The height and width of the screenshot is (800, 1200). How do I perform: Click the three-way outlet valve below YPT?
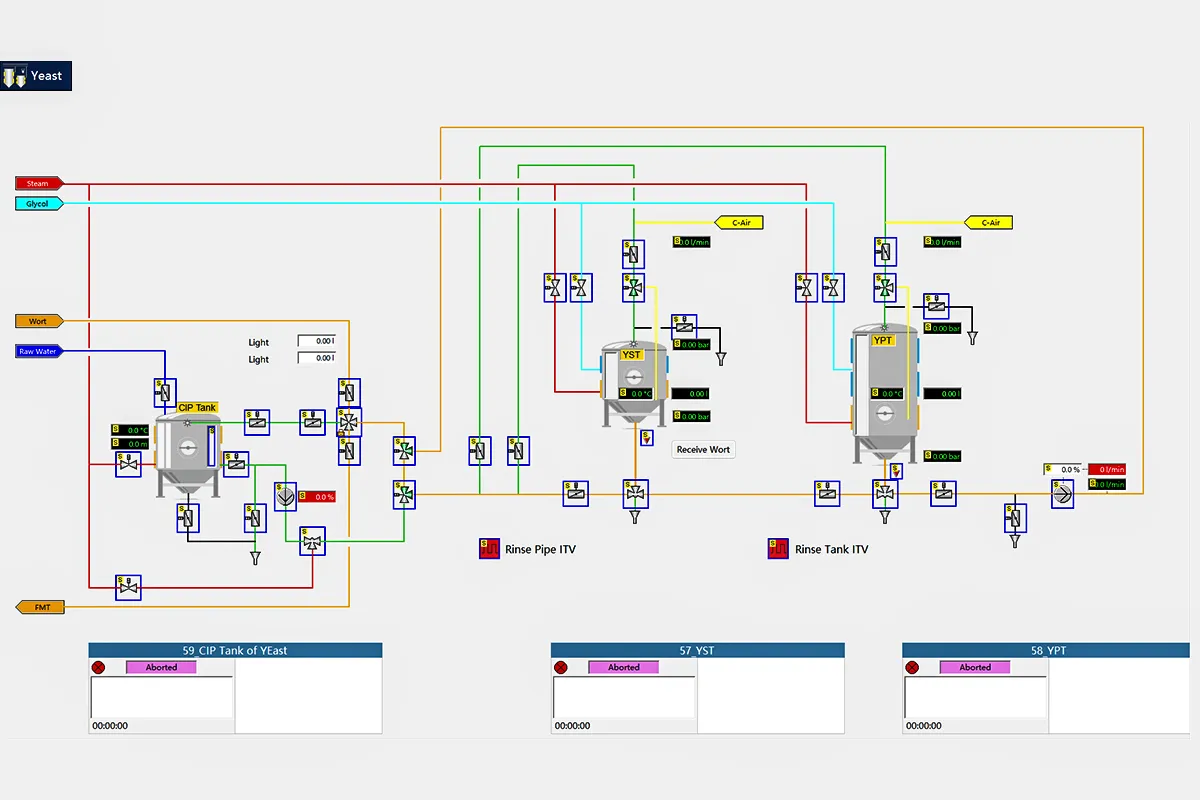(885, 492)
